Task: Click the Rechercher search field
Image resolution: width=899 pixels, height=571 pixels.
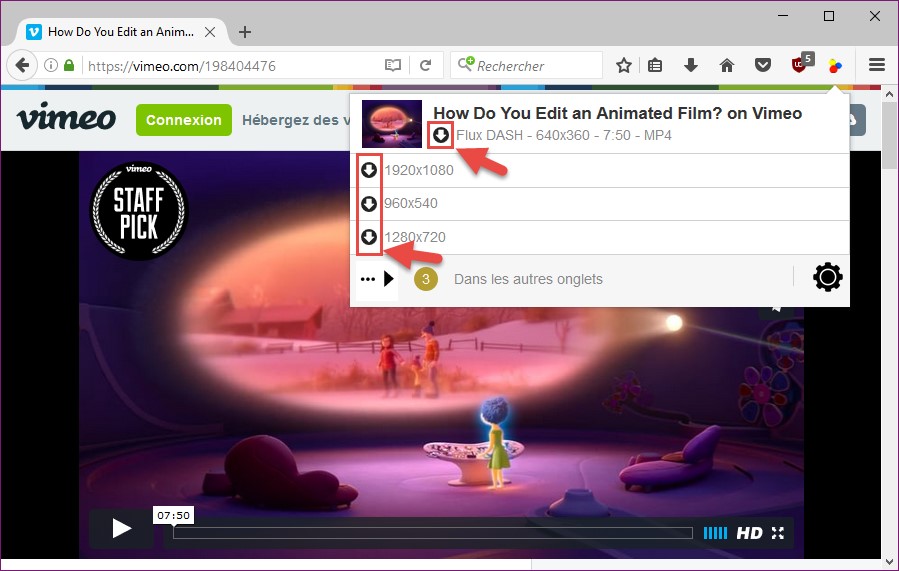Action: click(526, 65)
